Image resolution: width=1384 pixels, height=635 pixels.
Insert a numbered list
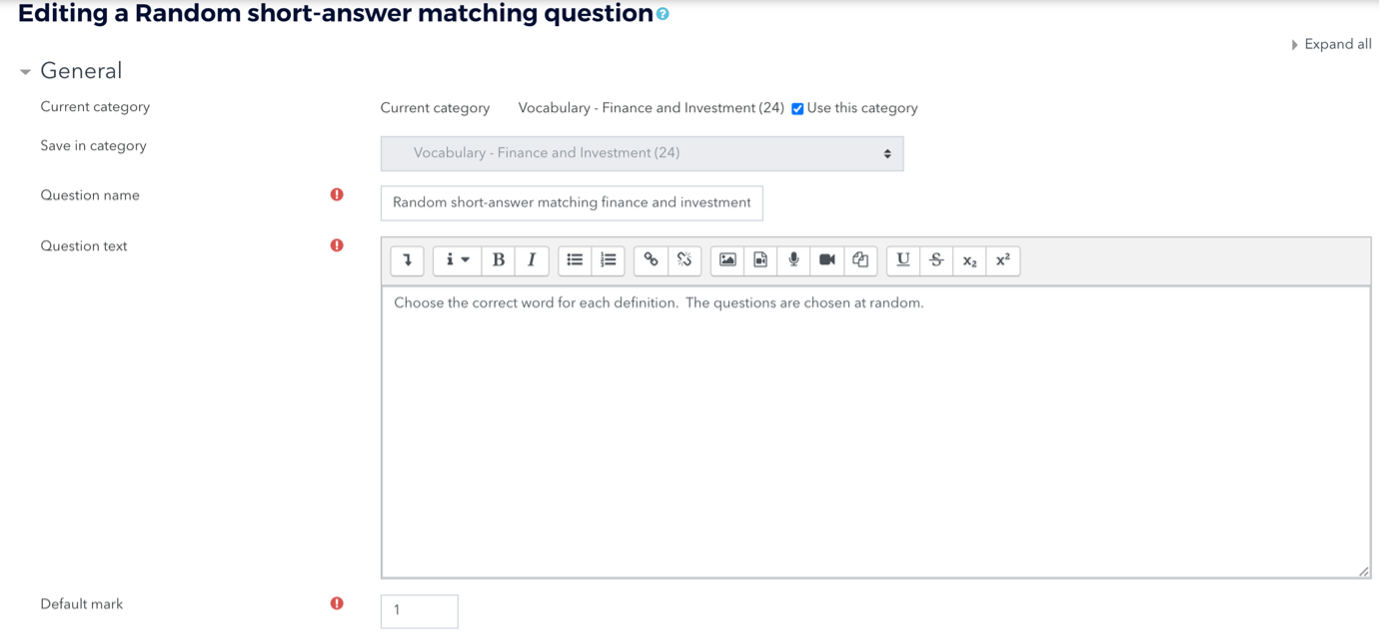click(608, 260)
